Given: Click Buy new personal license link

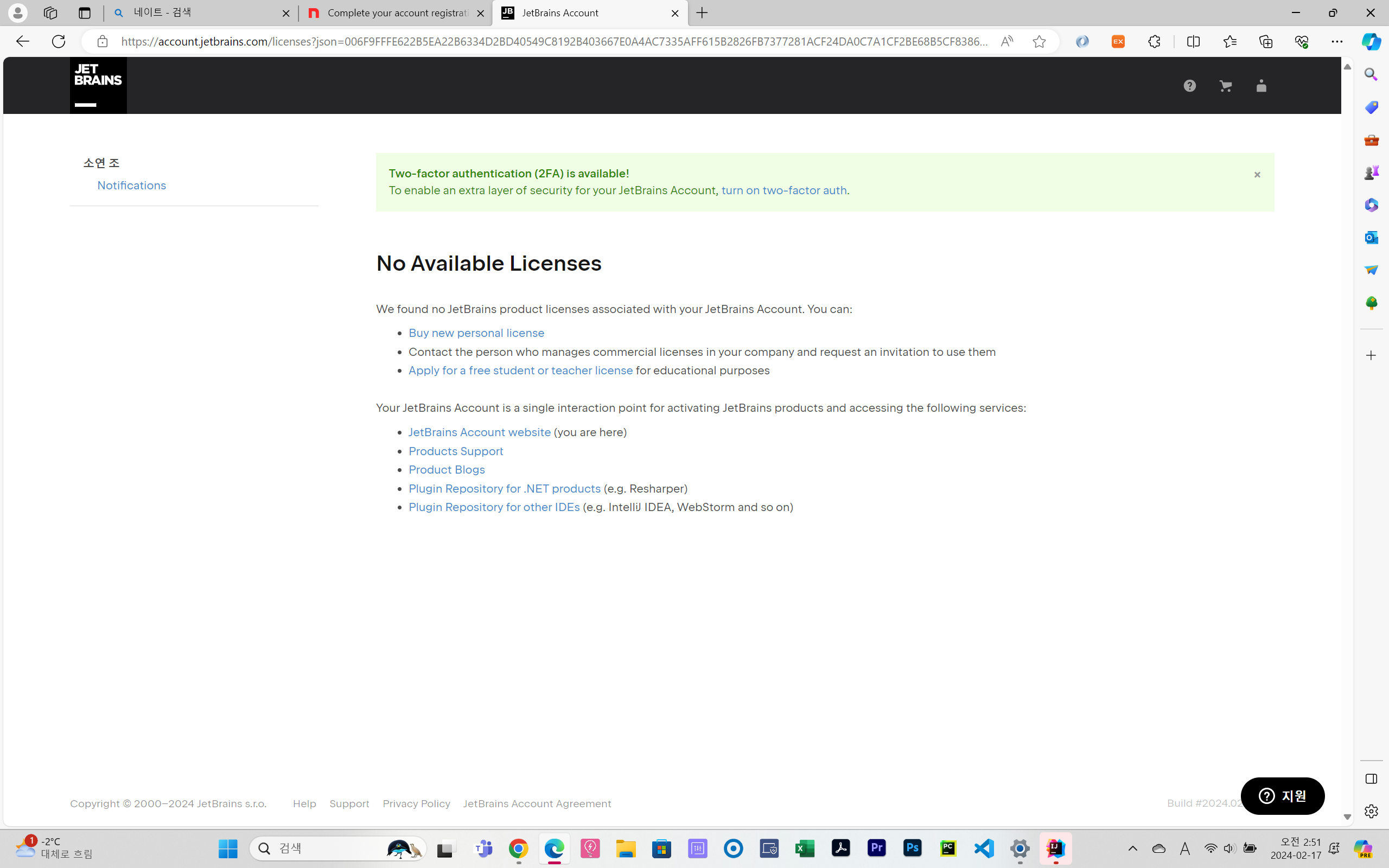Looking at the screenshot, I should 476,333.
